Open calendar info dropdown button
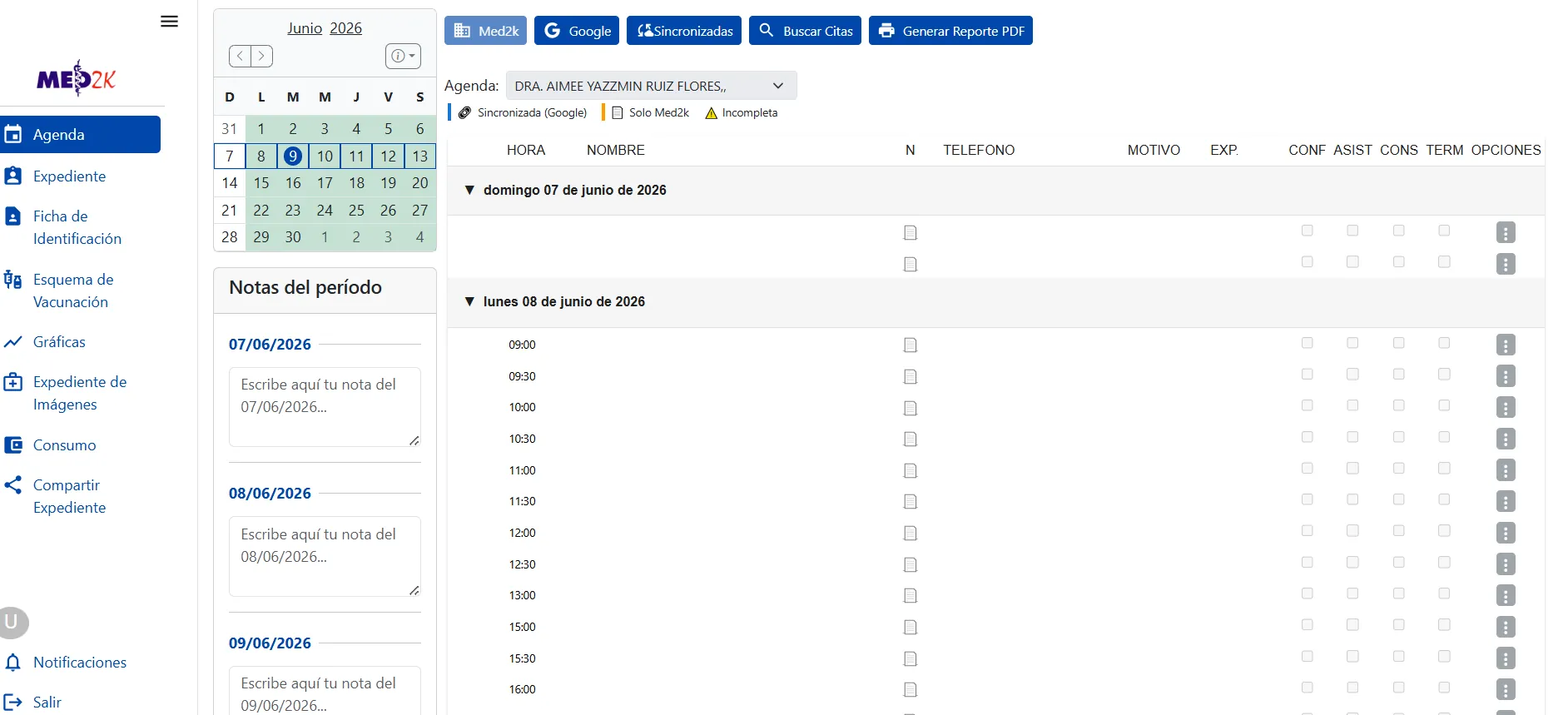The image size is (1568, 715). tap(403, 56)
